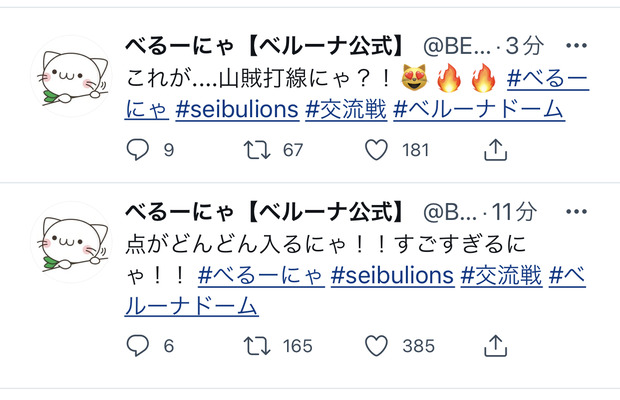Image resolution: width=620 pixels, height=400 pixels.
Task: Open the more options menu on the 3分 tweet
Action: pos(576,45)
